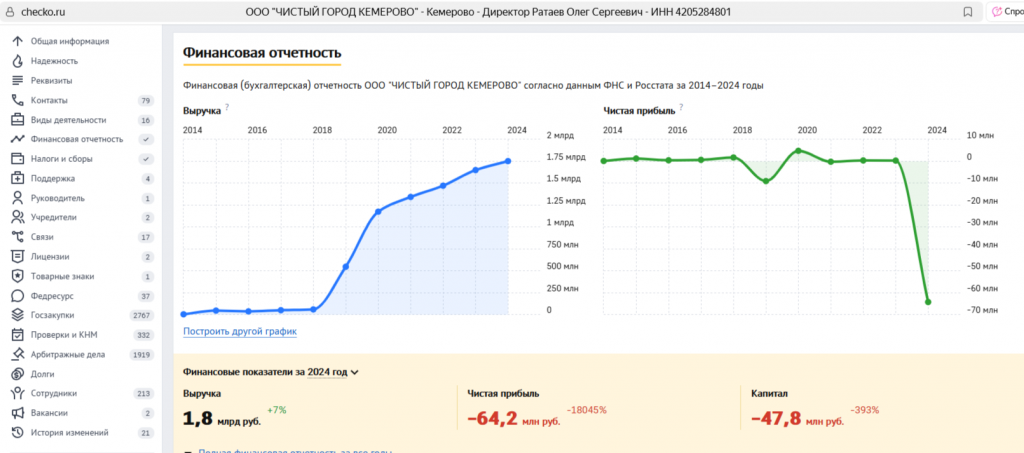This screenshot has width=1024, height=453.
Task: Click the Построить другой график link
Action: [x=239, y=331]
